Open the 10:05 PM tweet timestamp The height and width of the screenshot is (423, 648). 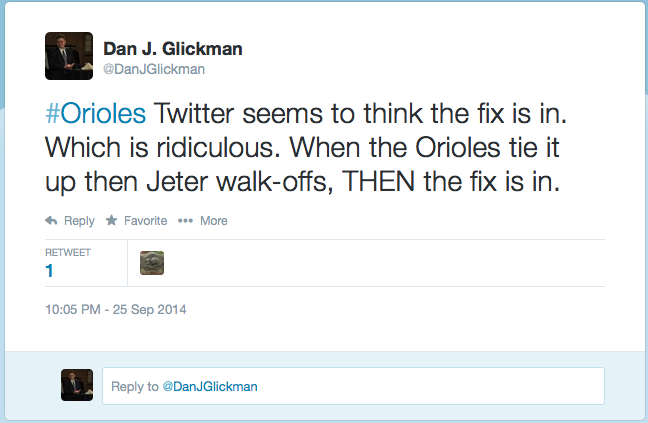coord(74,309)
